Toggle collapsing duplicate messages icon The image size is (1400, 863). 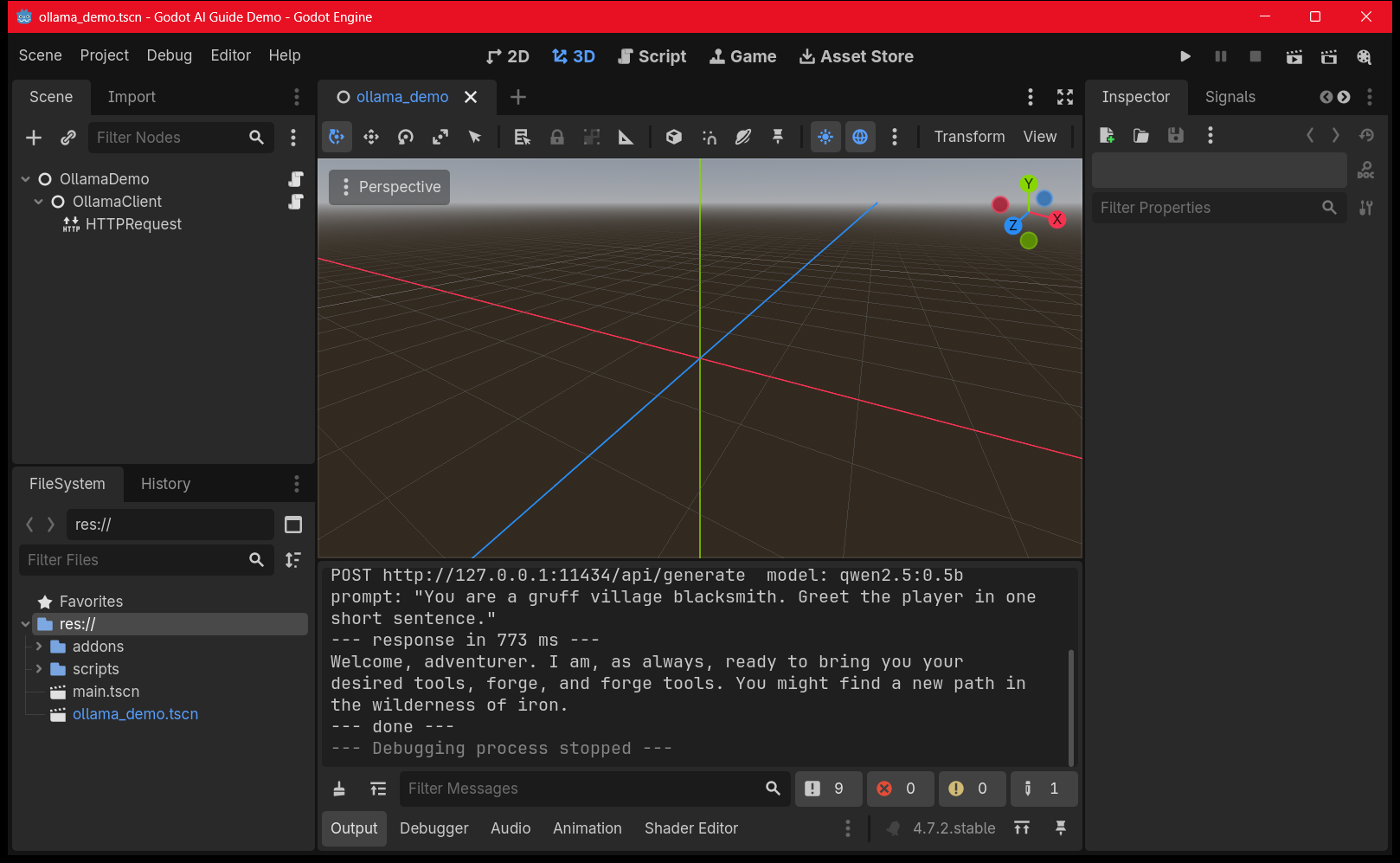coord(378,789)
